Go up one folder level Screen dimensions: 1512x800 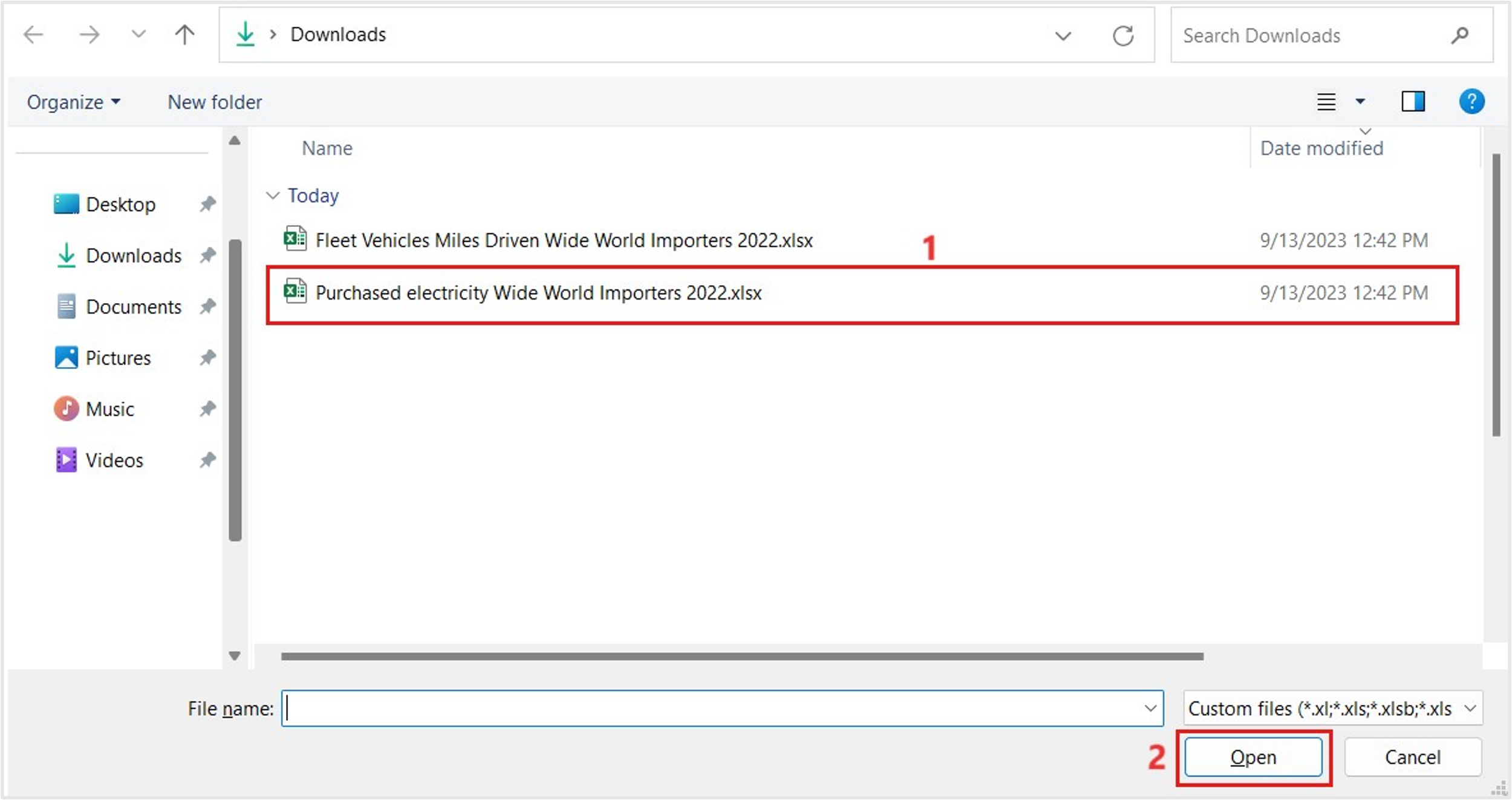184,34
